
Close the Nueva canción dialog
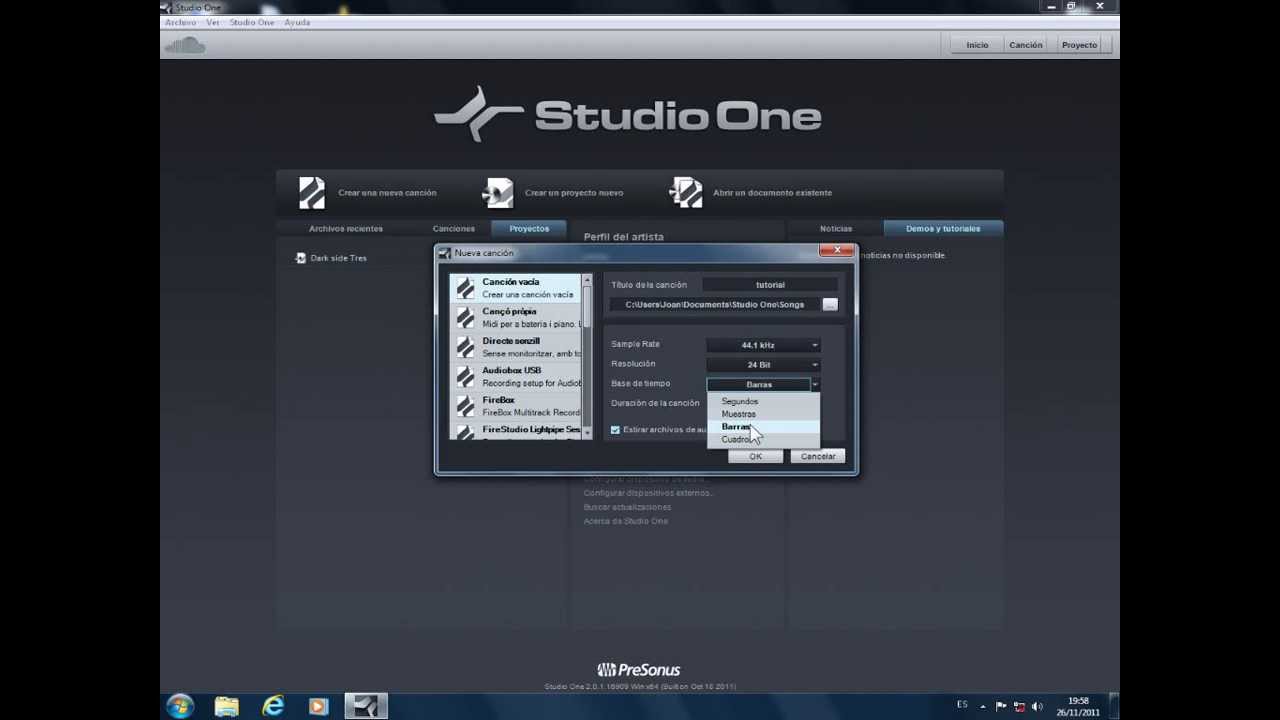point(836,250)
